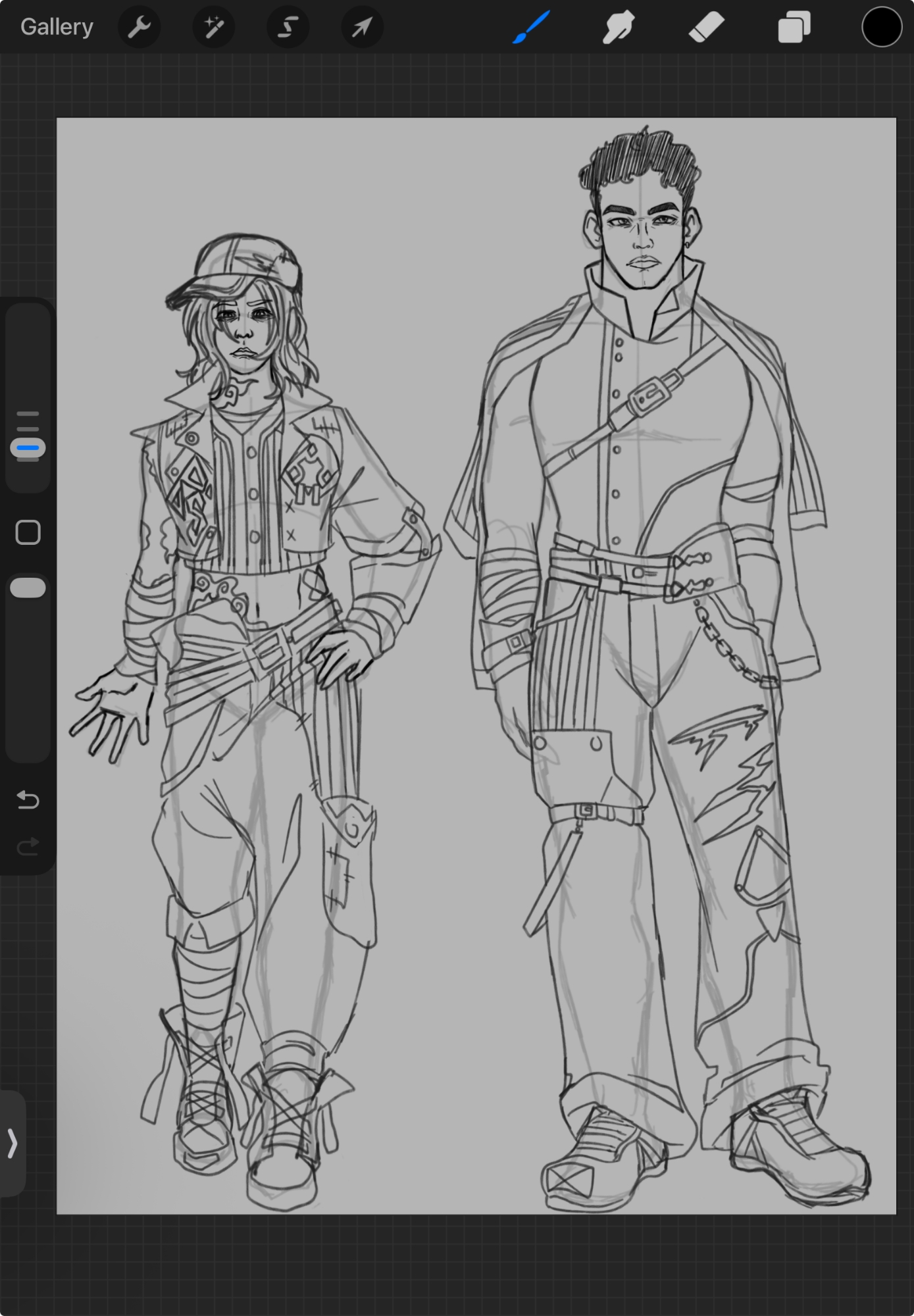Screen dimensions: 914x1316
Task: Expand the left edge chevron tab
Action: tap(12, 1143)
